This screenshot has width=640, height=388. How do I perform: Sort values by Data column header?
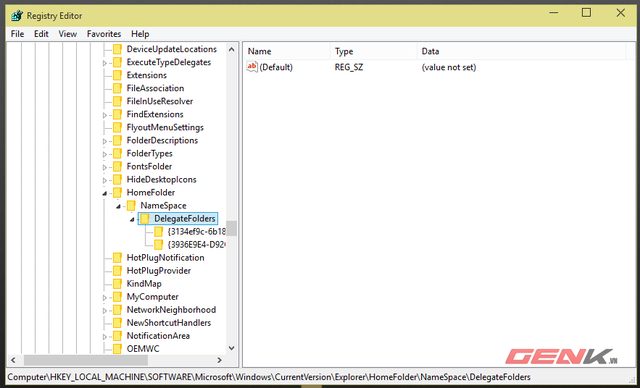click(521, 51)
